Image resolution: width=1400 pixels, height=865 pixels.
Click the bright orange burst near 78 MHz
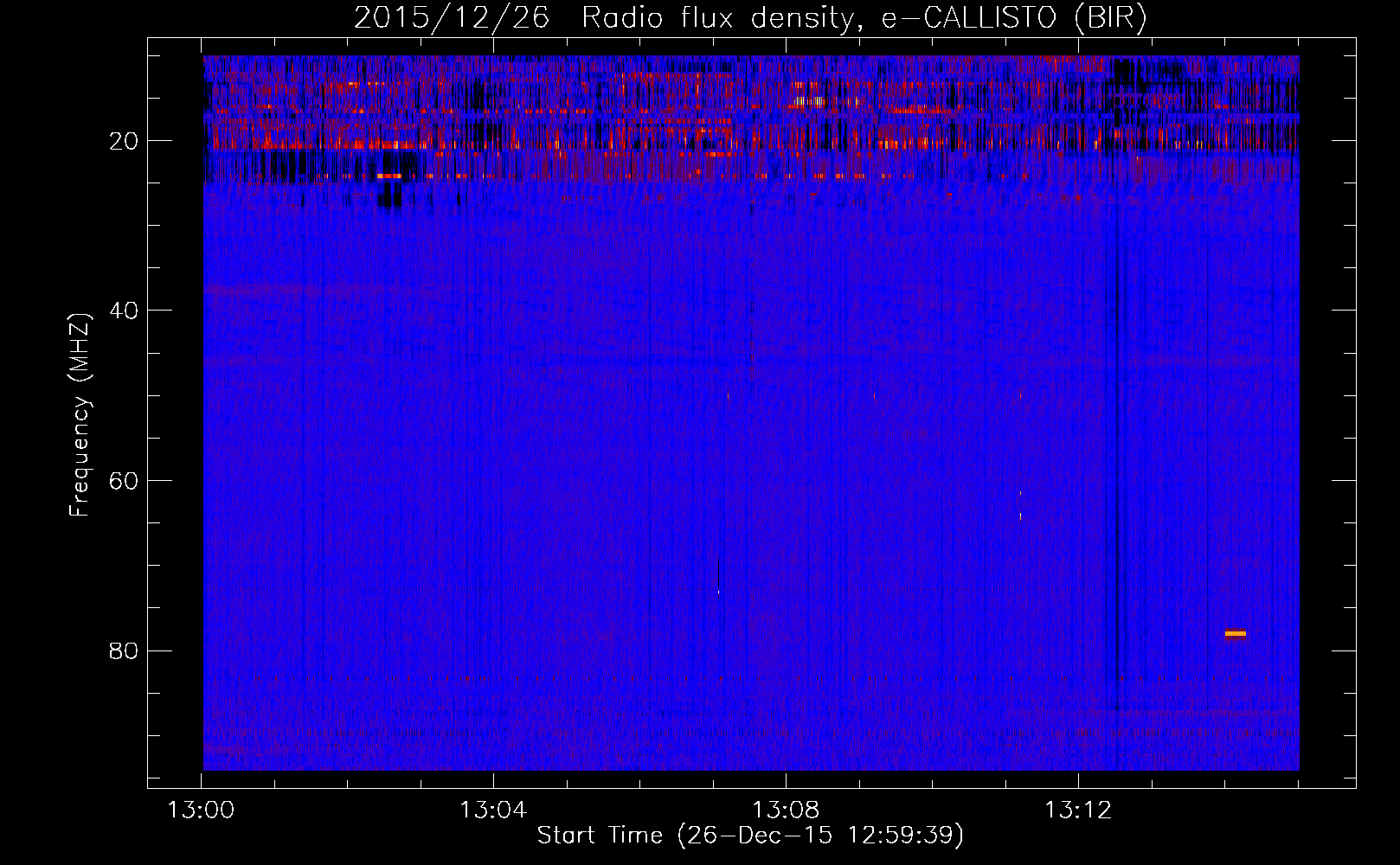[x=1236, y=634]
